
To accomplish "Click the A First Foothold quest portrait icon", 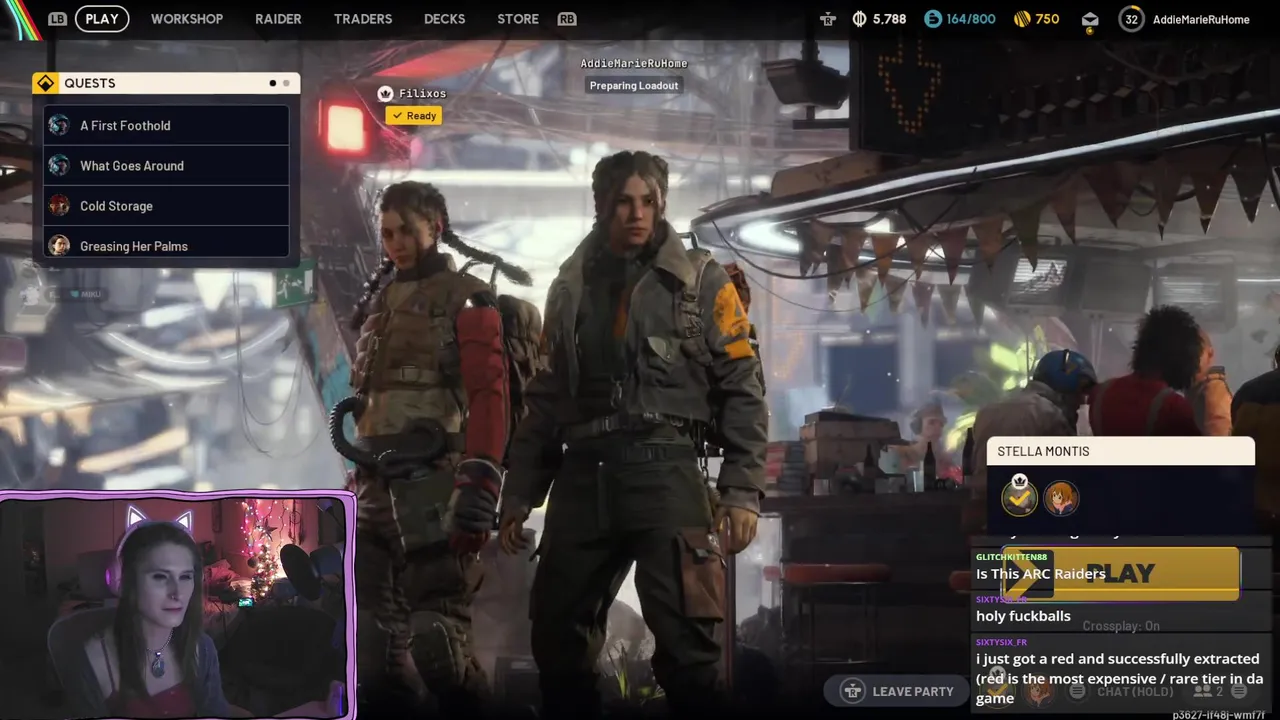I will click(59, 125).
